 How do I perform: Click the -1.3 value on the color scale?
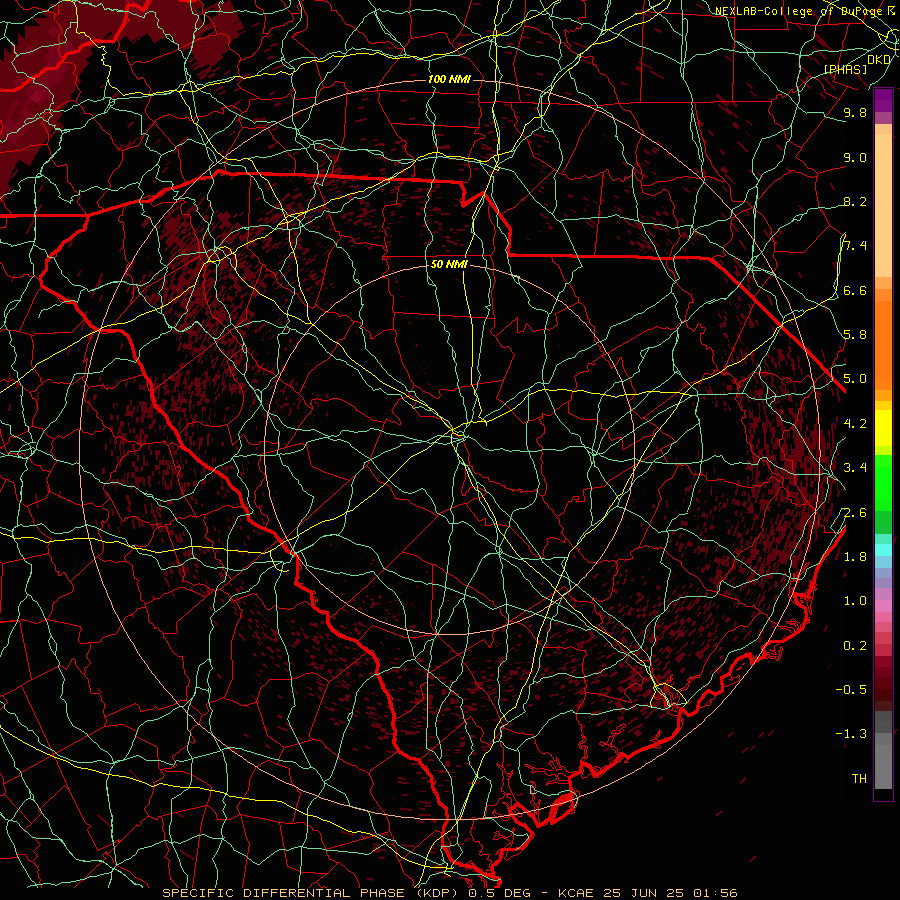point(851,734)
